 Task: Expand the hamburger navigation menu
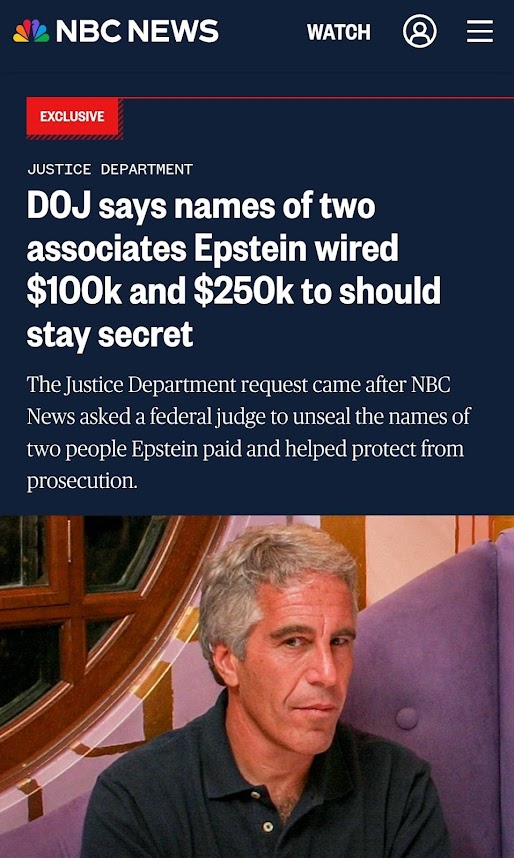point(480,31)
